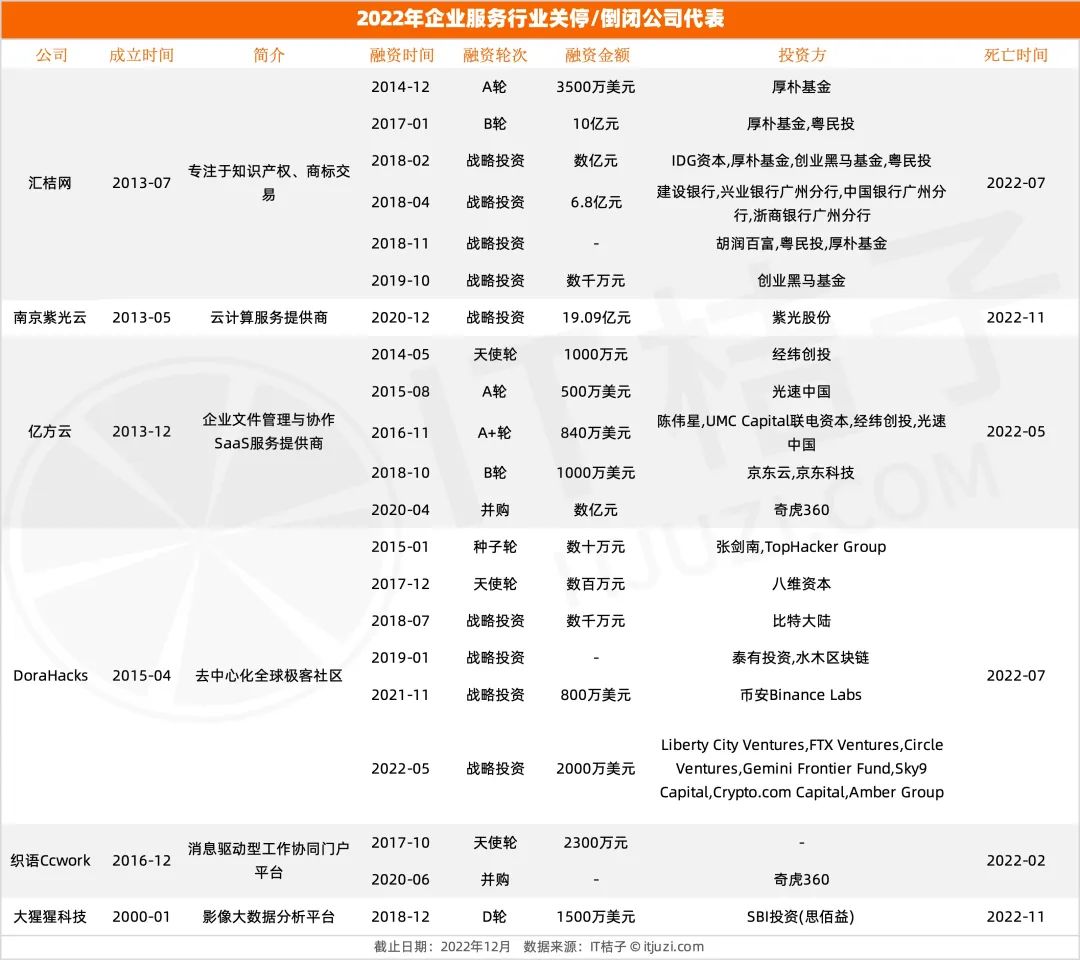1080x960 pixels.
Task: Click the investor '币安Binance Labs'
Action: 801,695
